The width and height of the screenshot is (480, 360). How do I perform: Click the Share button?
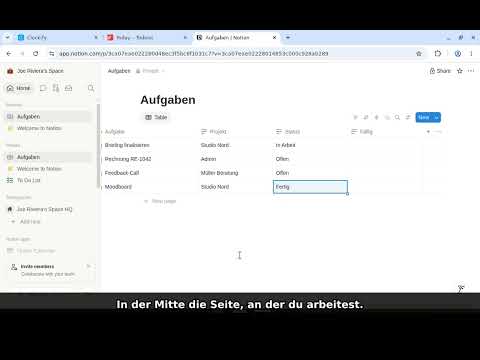pos(440,71)
